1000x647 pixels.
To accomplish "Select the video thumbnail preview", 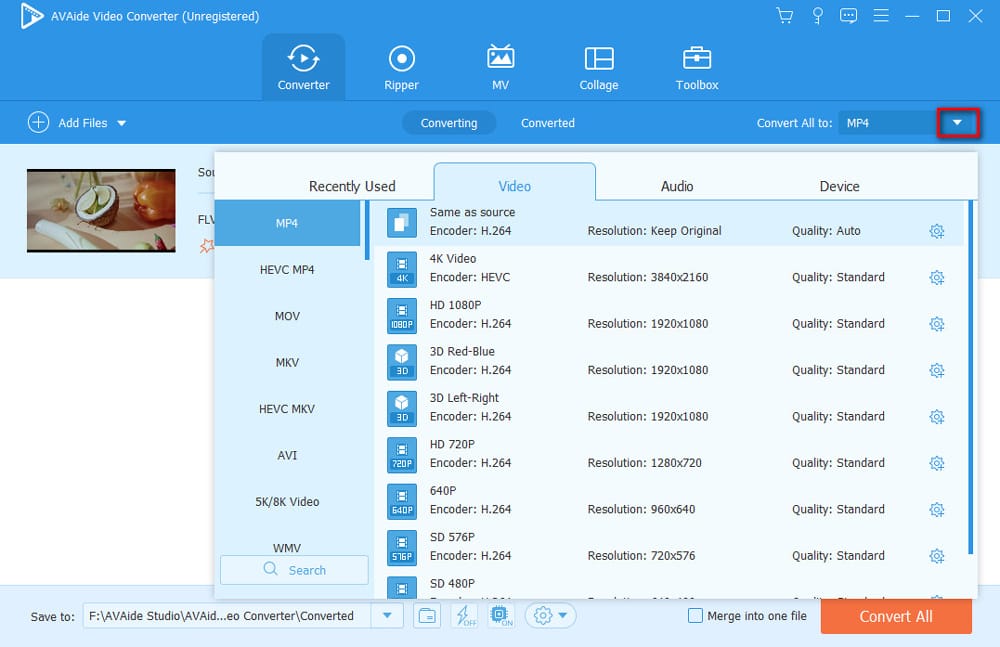I will [x=101, y=210].
